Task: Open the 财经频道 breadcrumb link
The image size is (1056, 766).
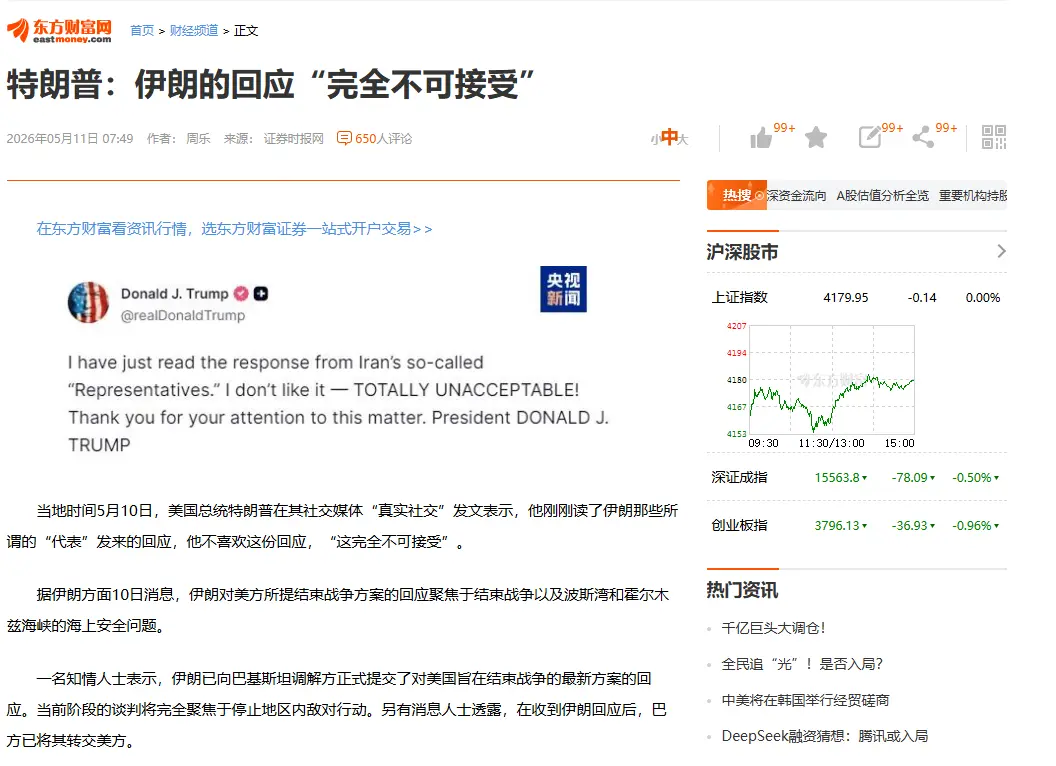Action: coord(194,30)
